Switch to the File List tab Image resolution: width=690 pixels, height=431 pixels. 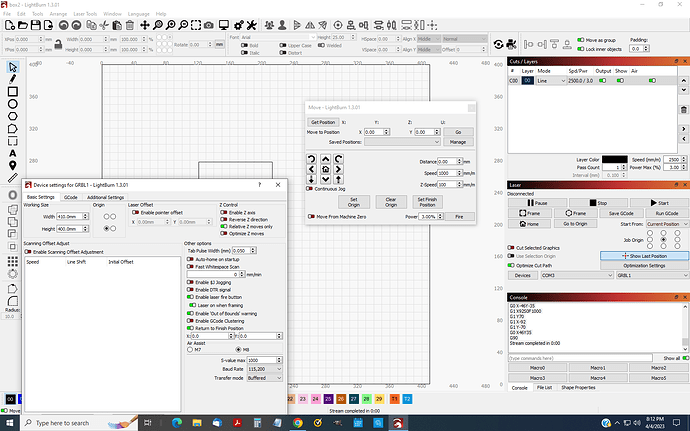(544, 388)
